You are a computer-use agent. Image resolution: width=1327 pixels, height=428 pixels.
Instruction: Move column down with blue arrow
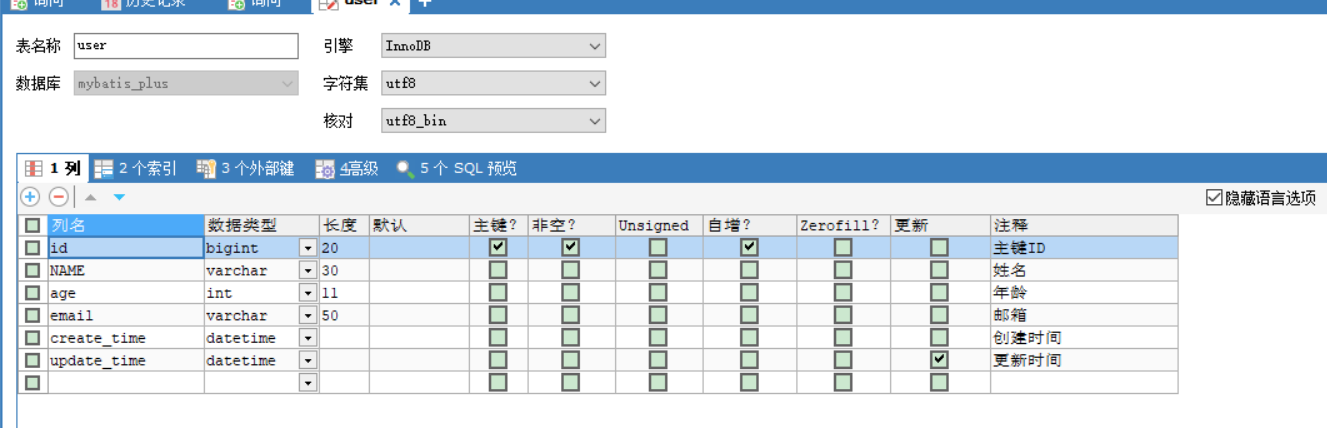[119, 197]
